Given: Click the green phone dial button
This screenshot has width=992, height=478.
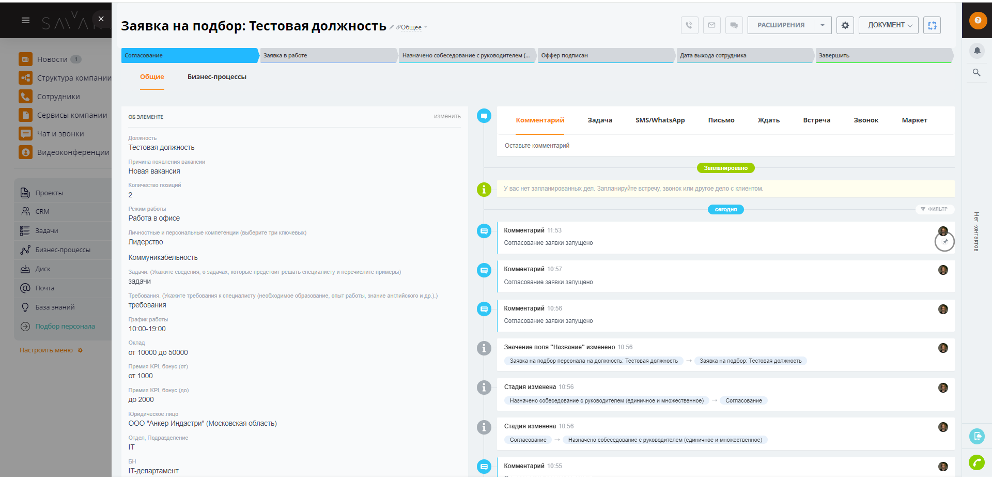Looking at the screenshot, I should coord(977,462).
